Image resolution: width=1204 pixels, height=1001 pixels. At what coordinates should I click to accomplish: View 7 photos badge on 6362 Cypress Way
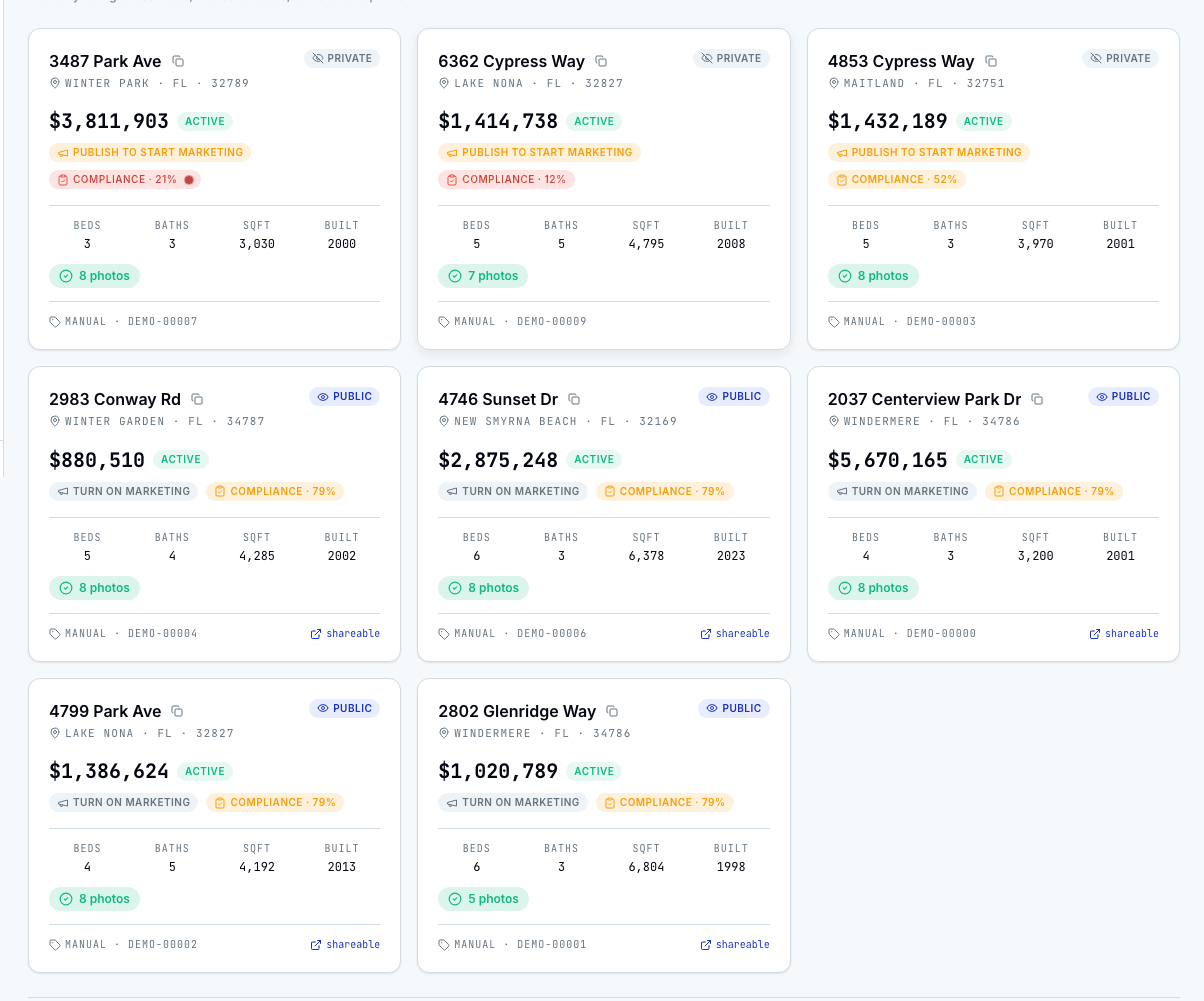pos(483,276)
